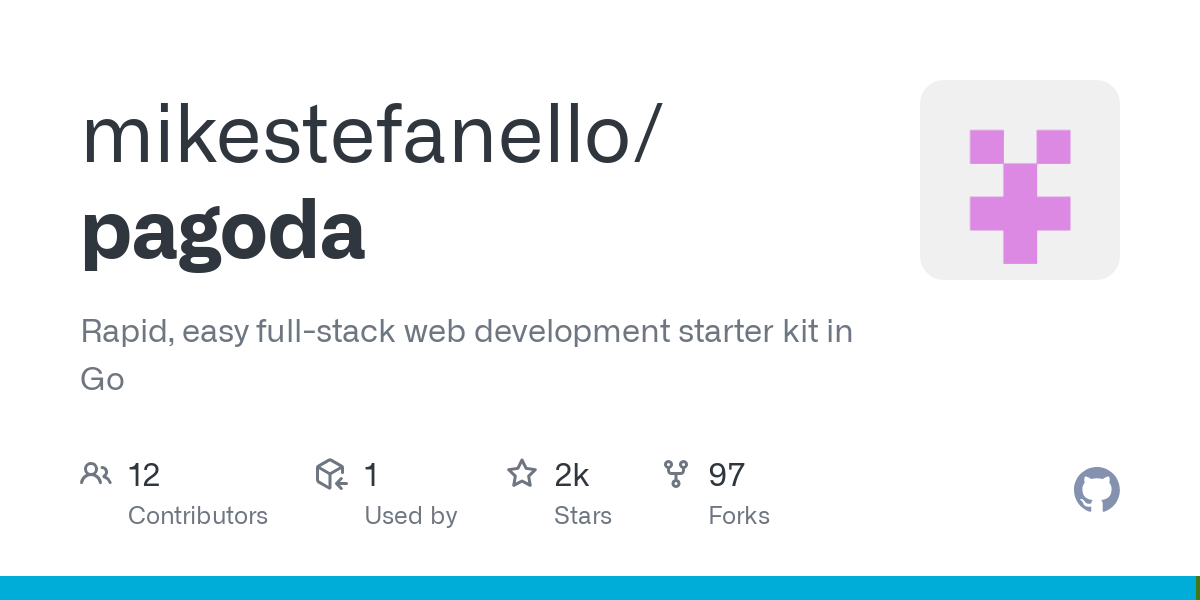Click the 97 forks count
Viewport: 1200px width, 600px height.
(x=726, y=475)
